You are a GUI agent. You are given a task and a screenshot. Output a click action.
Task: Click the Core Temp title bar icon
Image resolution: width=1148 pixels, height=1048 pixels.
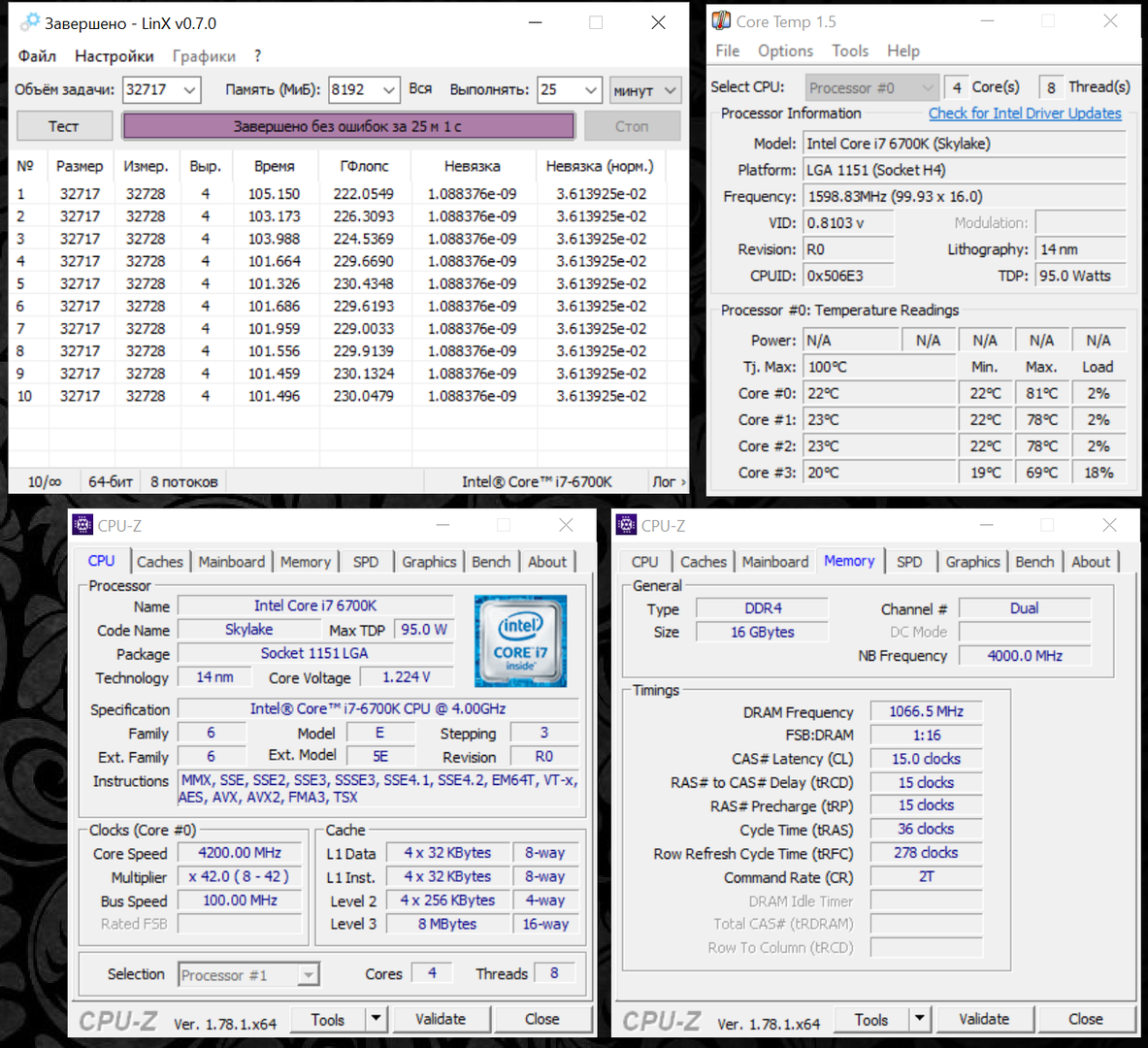pyautogui.click(x=721, y=20)
